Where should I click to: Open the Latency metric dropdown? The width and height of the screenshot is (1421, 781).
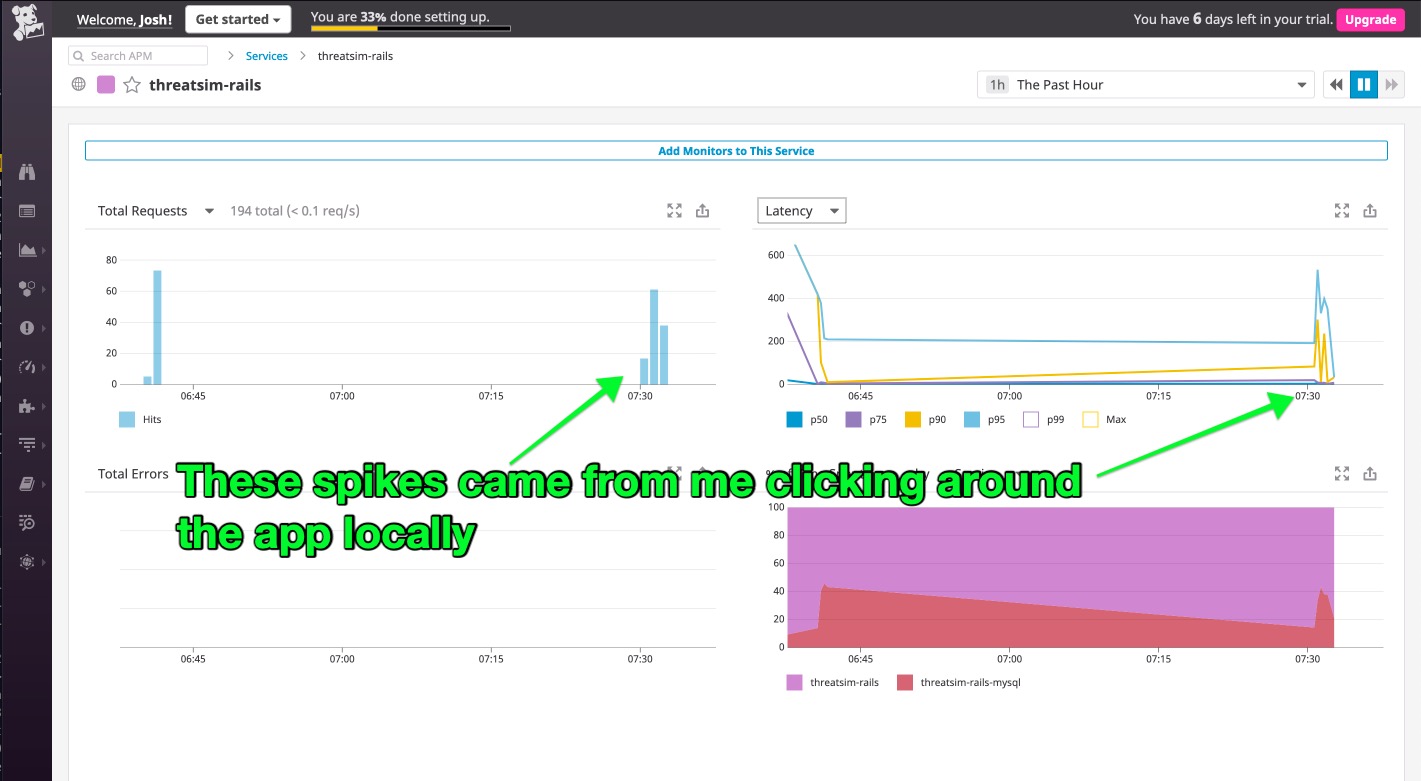[802, 211]
